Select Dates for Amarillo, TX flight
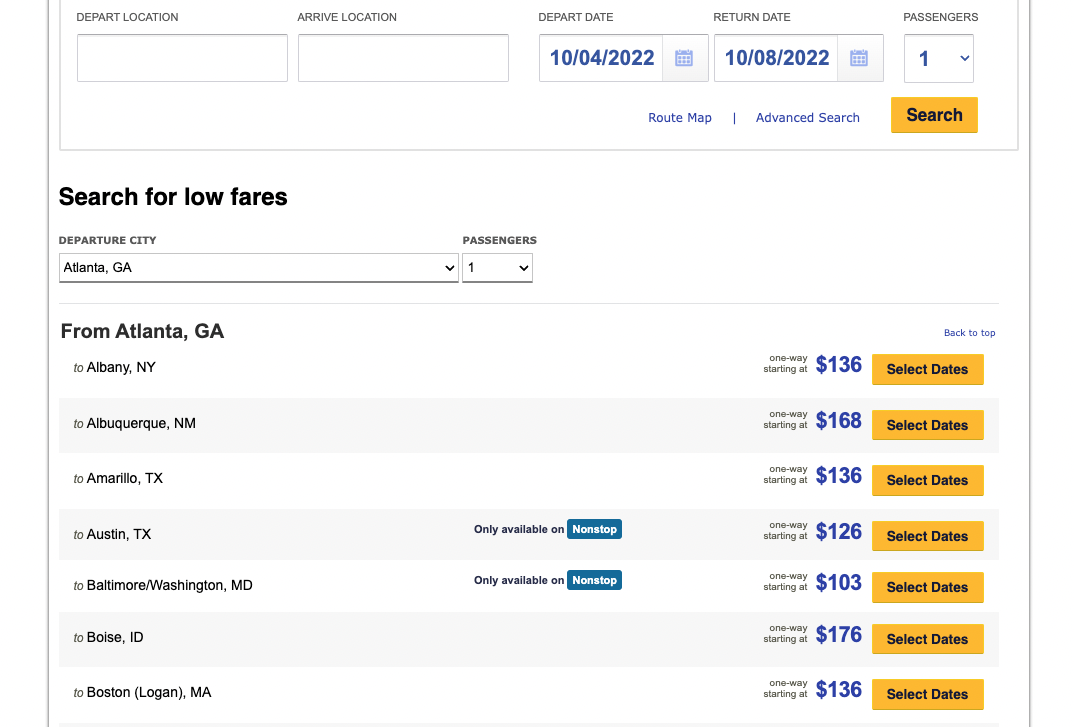 [x=927, y=480]
